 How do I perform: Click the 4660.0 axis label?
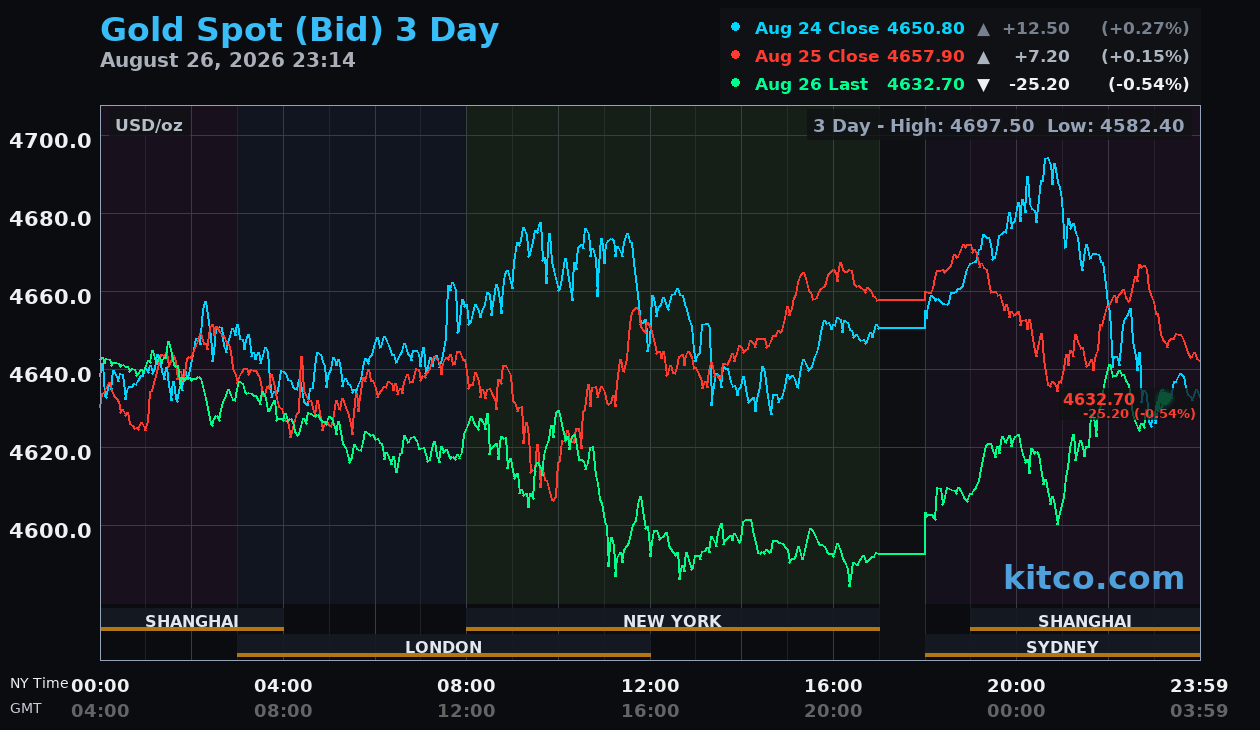tap(50, 295)
